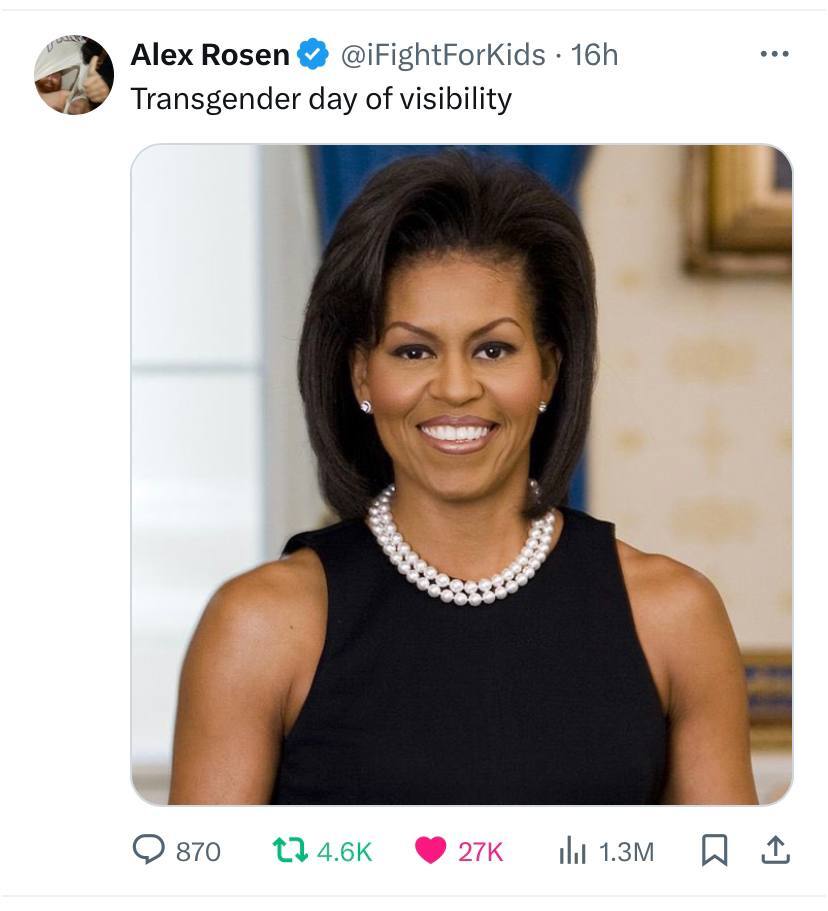The width and height of the screenshot is (828, 911).
Task: Click the reply speech bubble icon
Action: (149, 850)
